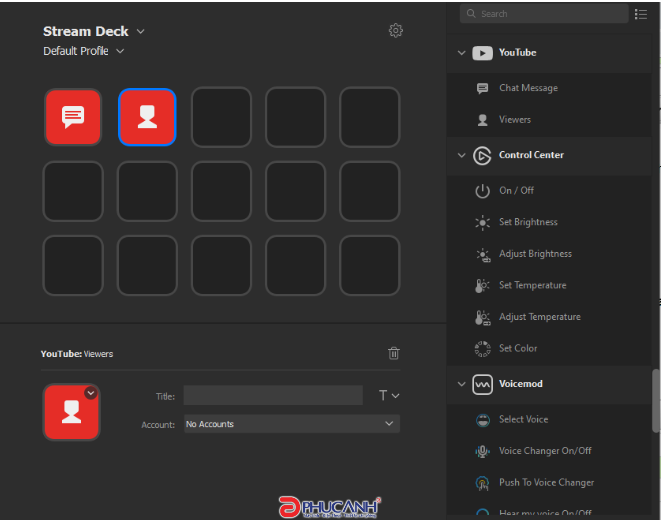Select the Voice Changer On/Off action
The image size is (661, 520).
coord(549,451)
